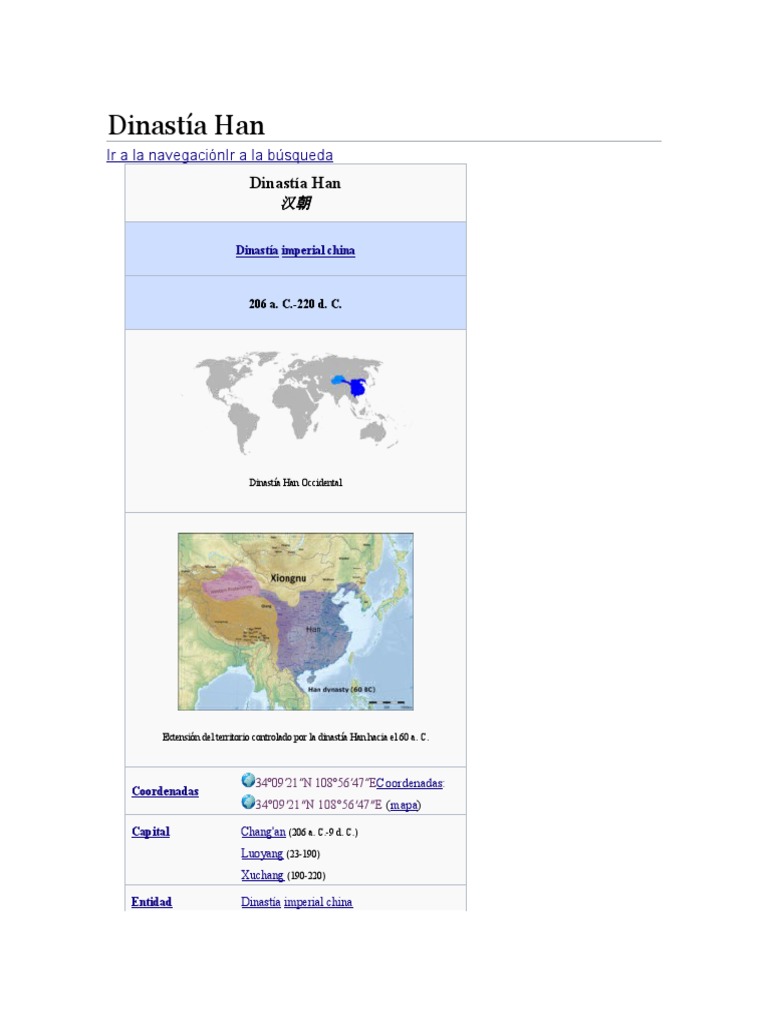Click the 'Extensión del territorio' map caption

[x=296, y=737]
